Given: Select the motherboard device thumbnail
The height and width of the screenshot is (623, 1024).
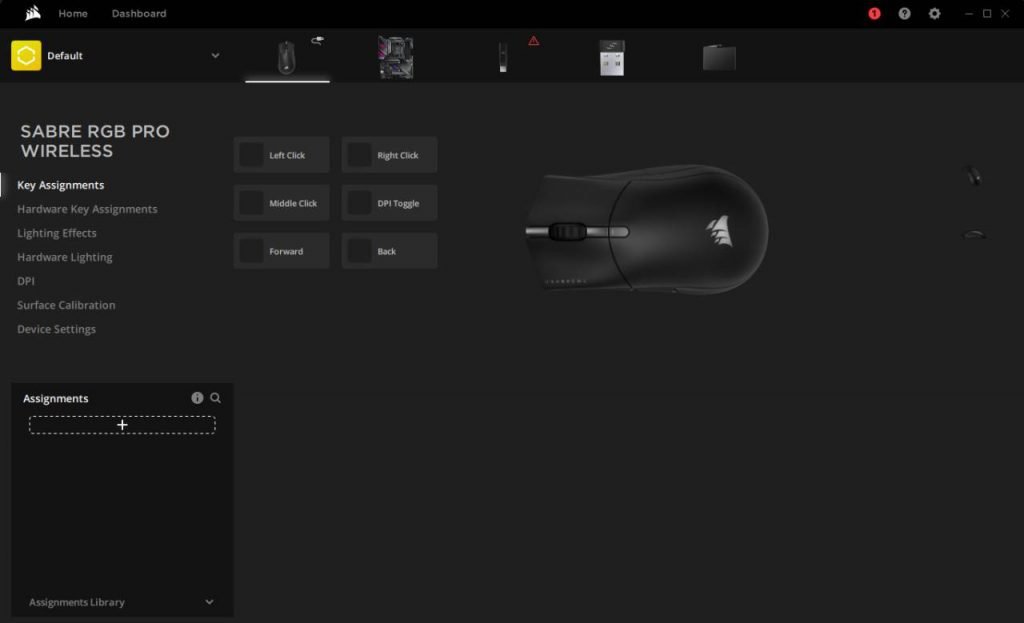Looking at the screenshot, I should click(396, 57).
